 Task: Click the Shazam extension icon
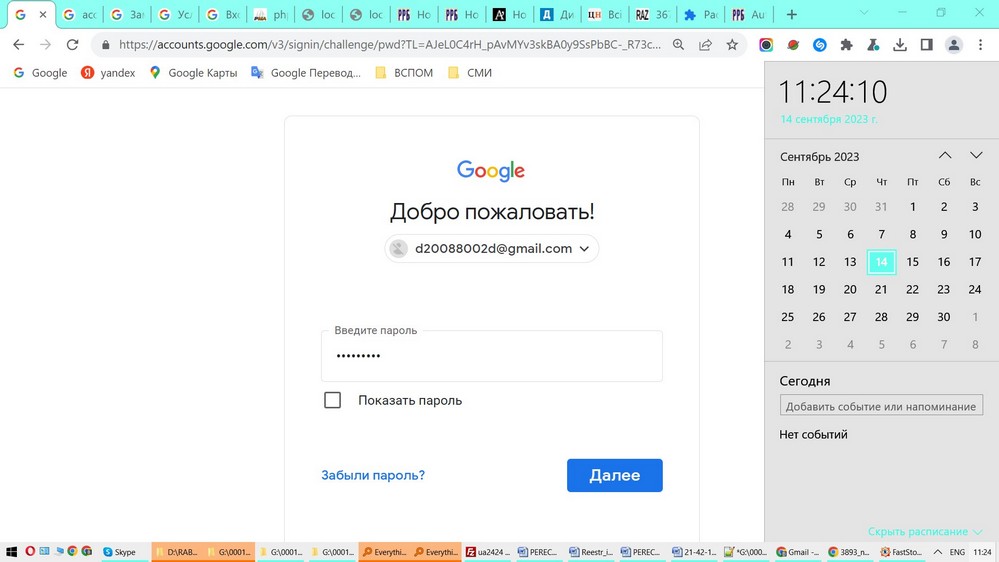[820, 45]
